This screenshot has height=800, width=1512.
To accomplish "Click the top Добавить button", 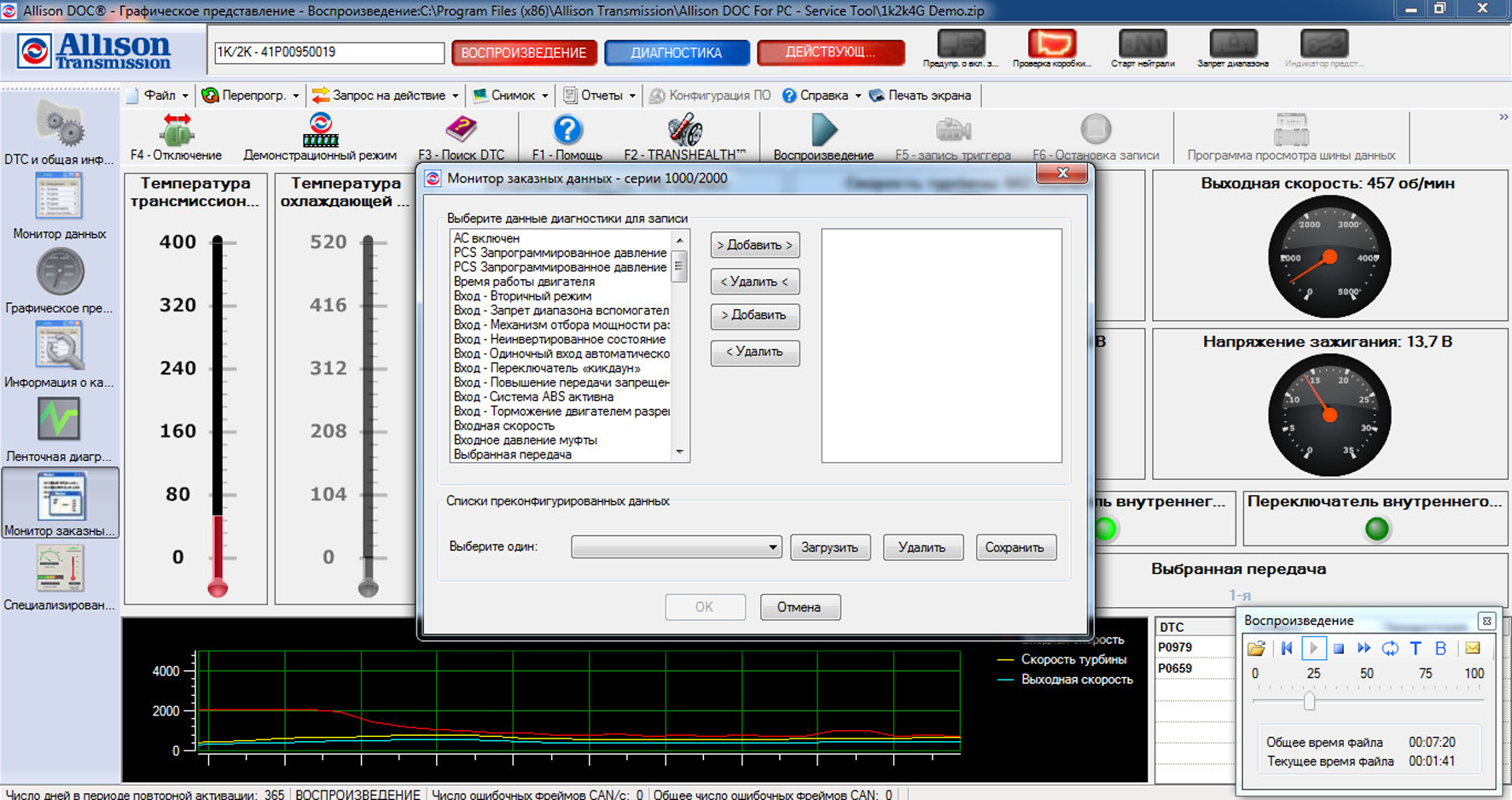I will point(754,245).
